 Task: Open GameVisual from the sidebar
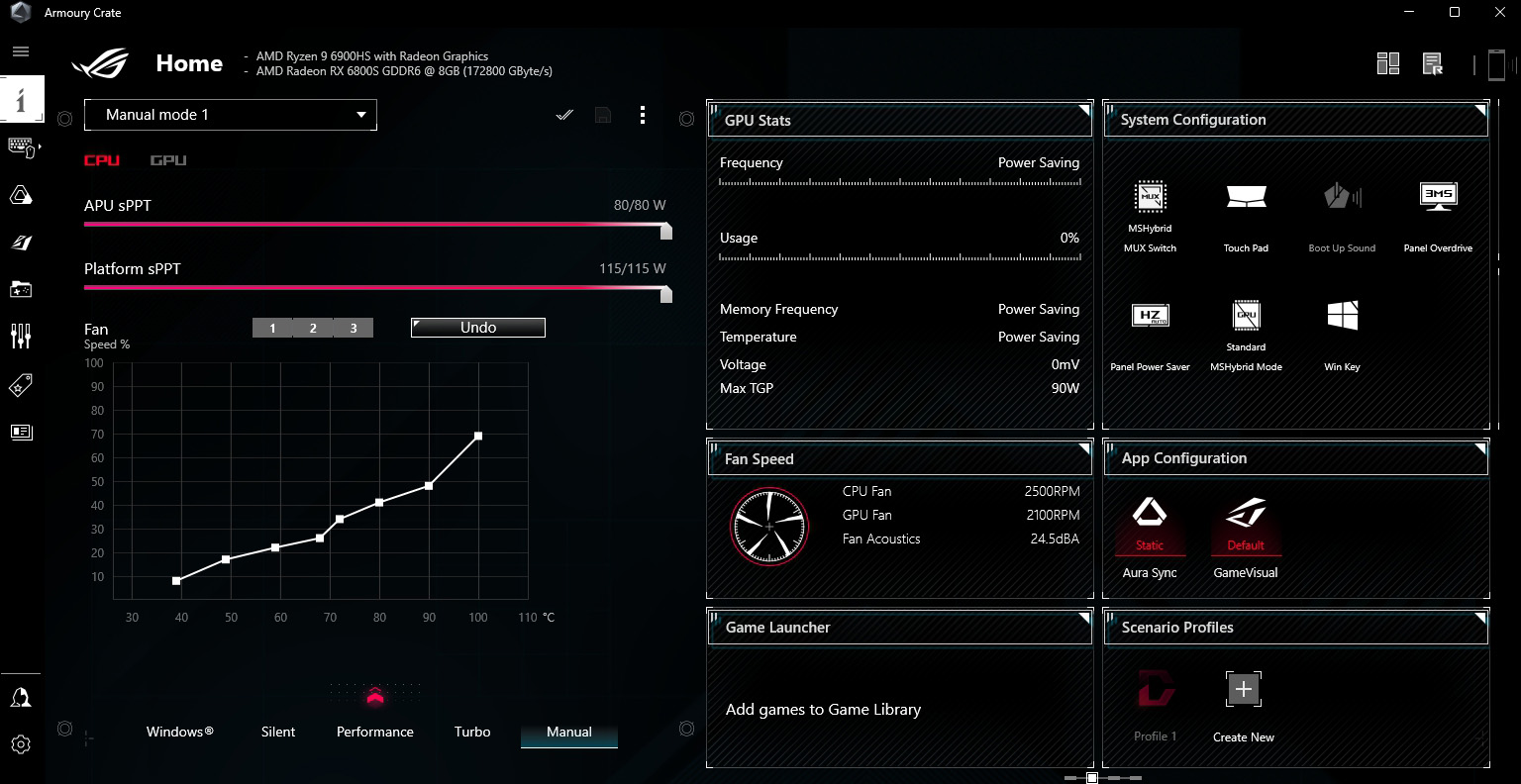pos(21,243)
